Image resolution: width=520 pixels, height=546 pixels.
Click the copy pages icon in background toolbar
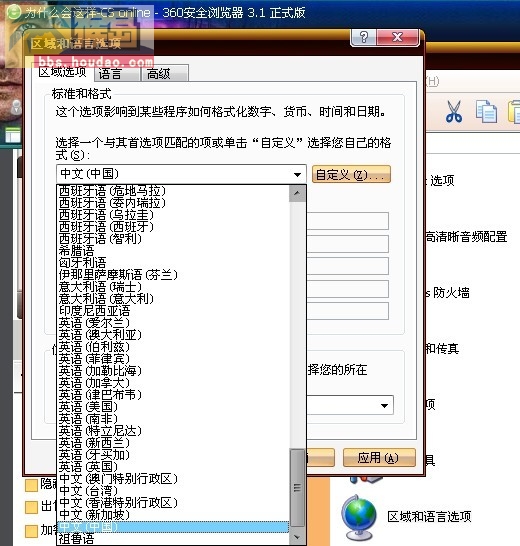click(486, 111)
